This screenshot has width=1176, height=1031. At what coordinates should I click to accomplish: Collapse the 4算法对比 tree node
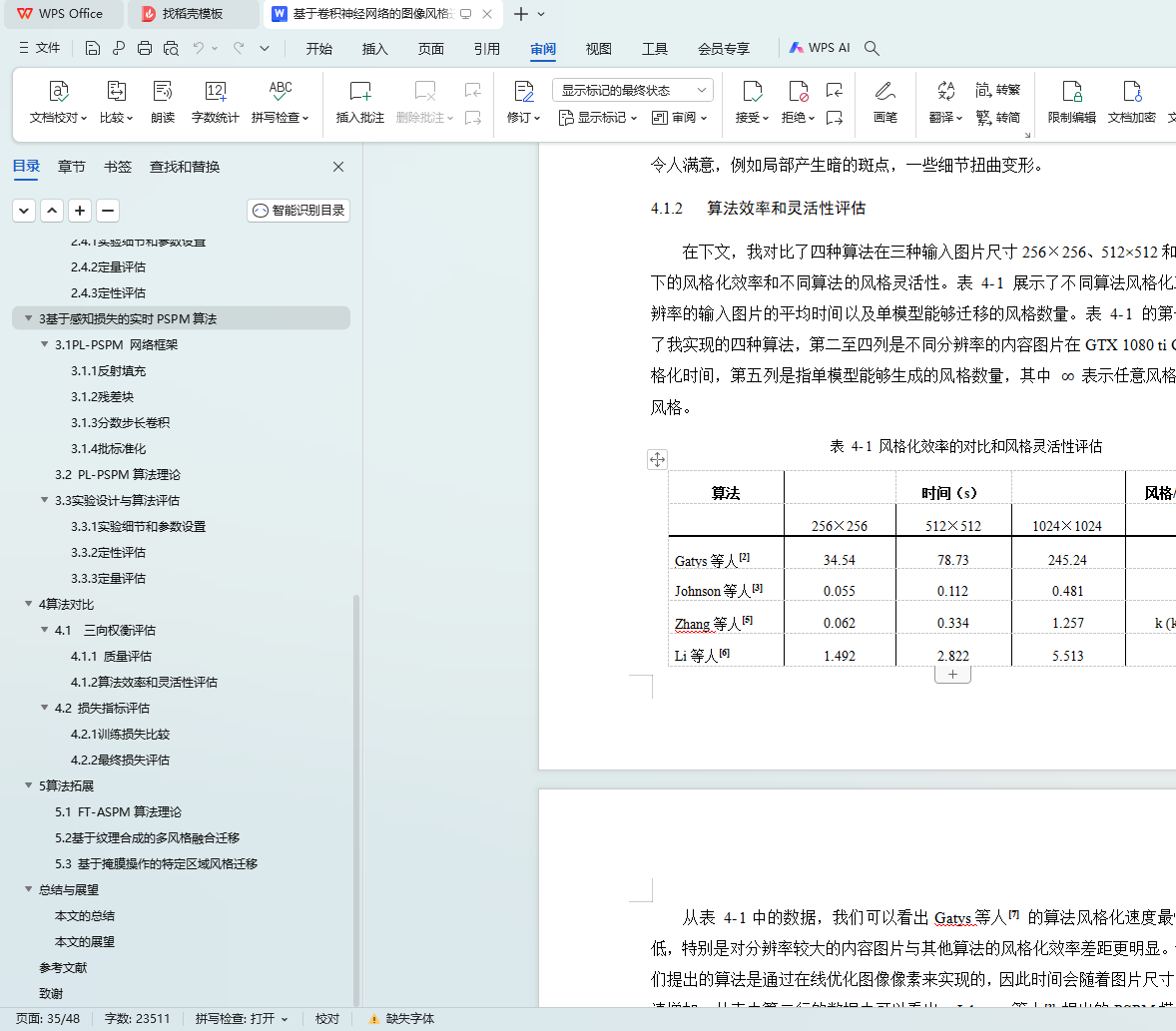[29, 604]
